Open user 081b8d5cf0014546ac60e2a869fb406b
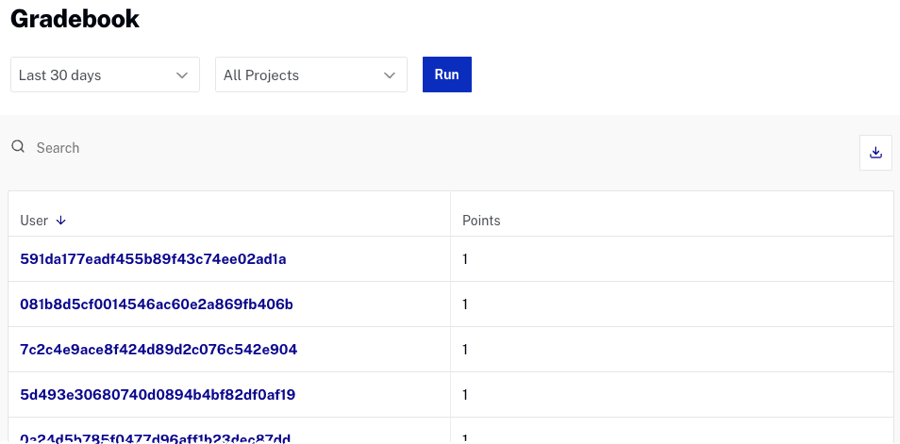Viewport: 900px width, 444px height. click(156, 304)
